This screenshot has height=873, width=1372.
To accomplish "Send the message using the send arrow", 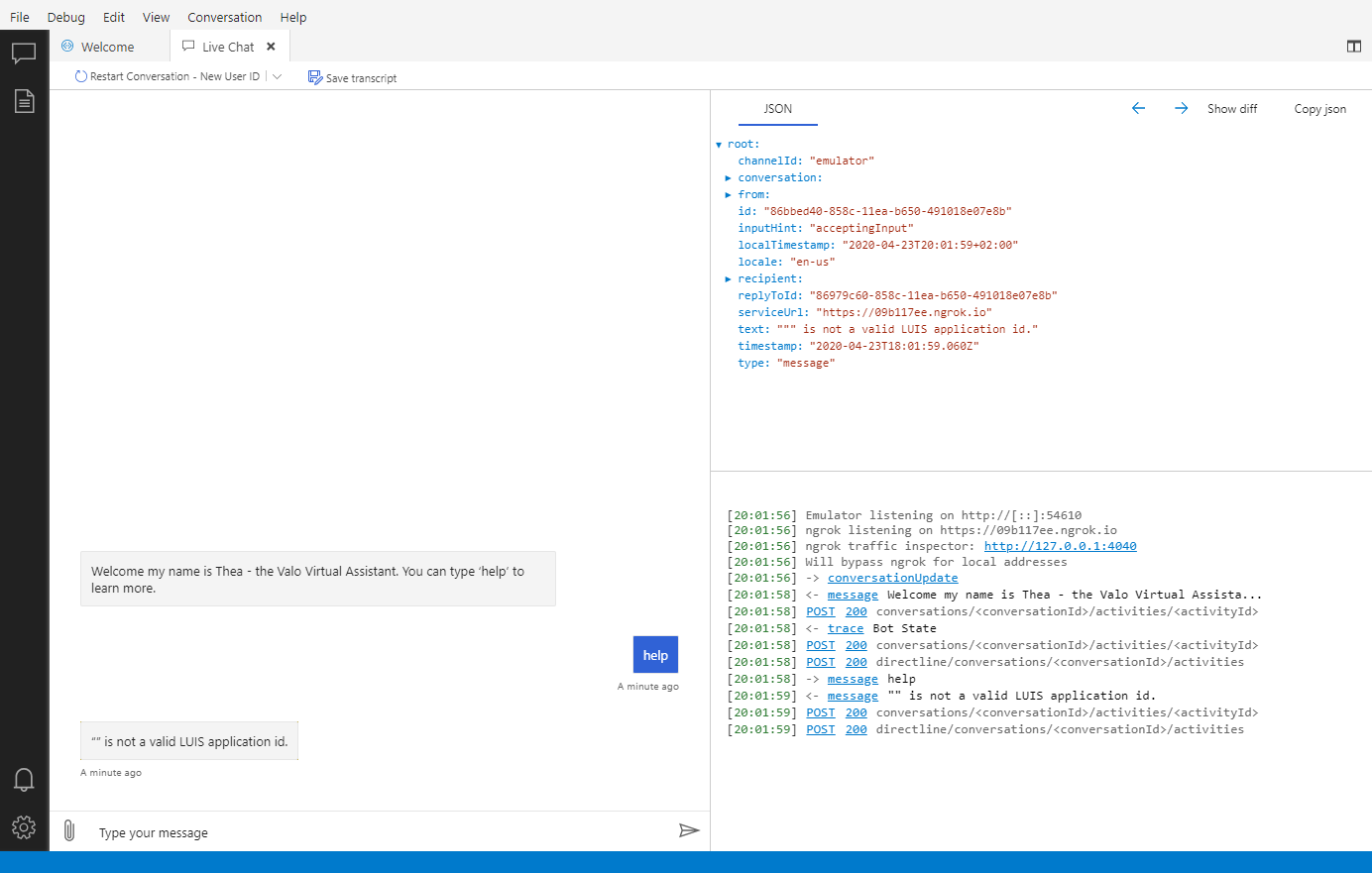I will coord(690,830).
